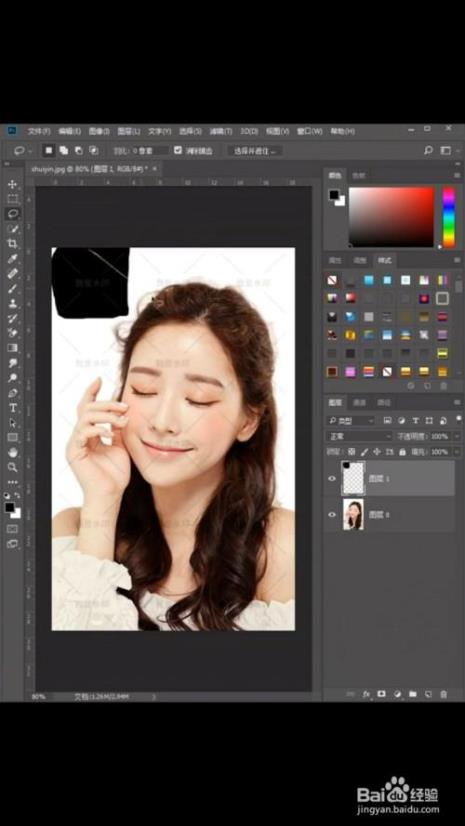Image resolution: width=465 pixels, height=826 pixels.
Task: Click the portrait layer thumbnail
Action: pyautogui.click(x=353, y=515)
